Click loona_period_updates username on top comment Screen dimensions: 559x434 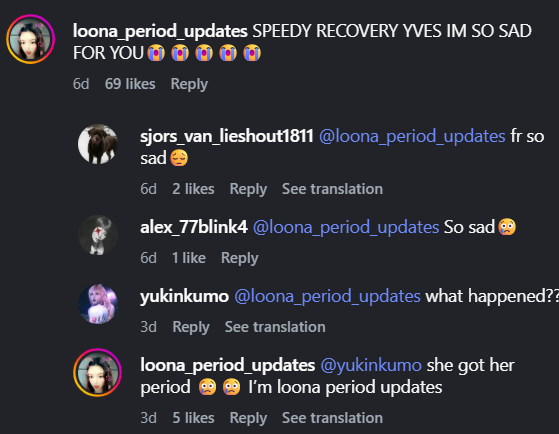pyautogui.click(x=160, y=31)
